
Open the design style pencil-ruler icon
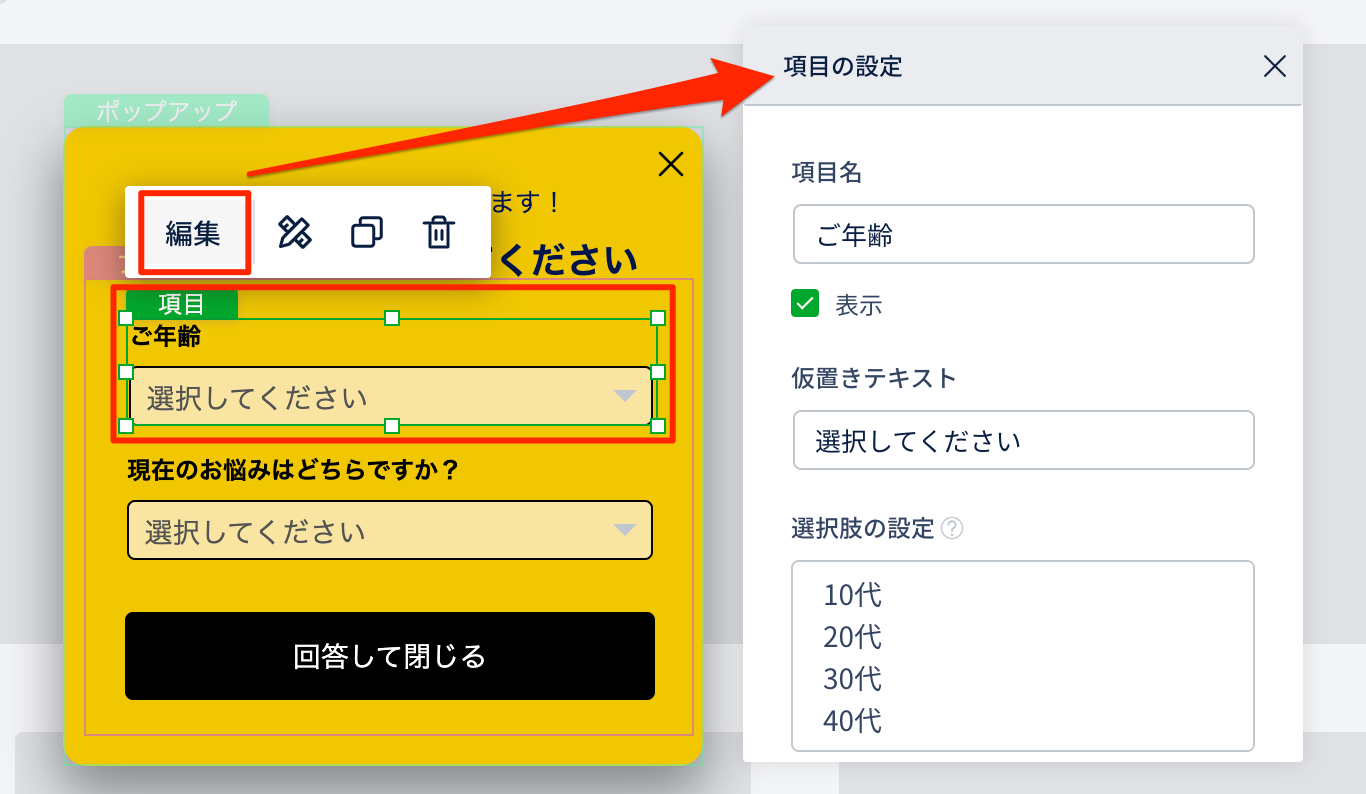pos(294,233)
